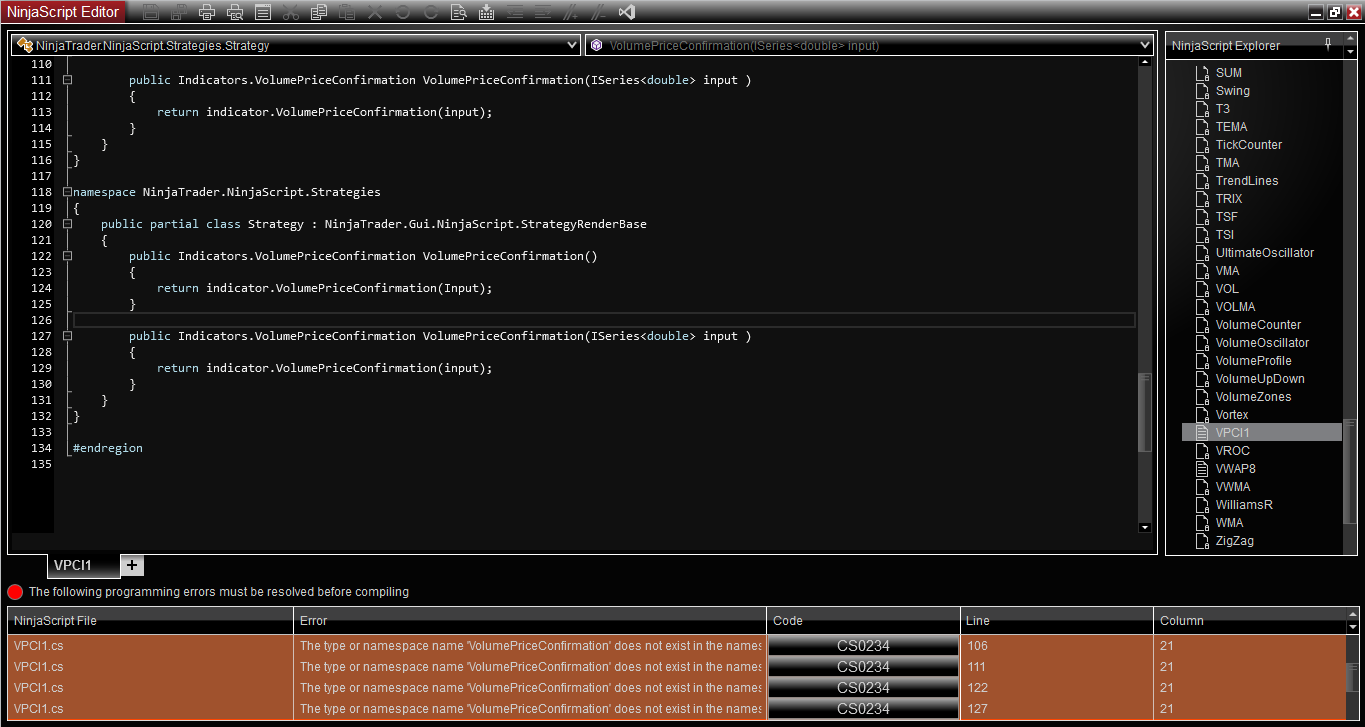Switch to the VPCI1 editor tab
Screen dimensions: 1365x727
click(x=84, y=565)
